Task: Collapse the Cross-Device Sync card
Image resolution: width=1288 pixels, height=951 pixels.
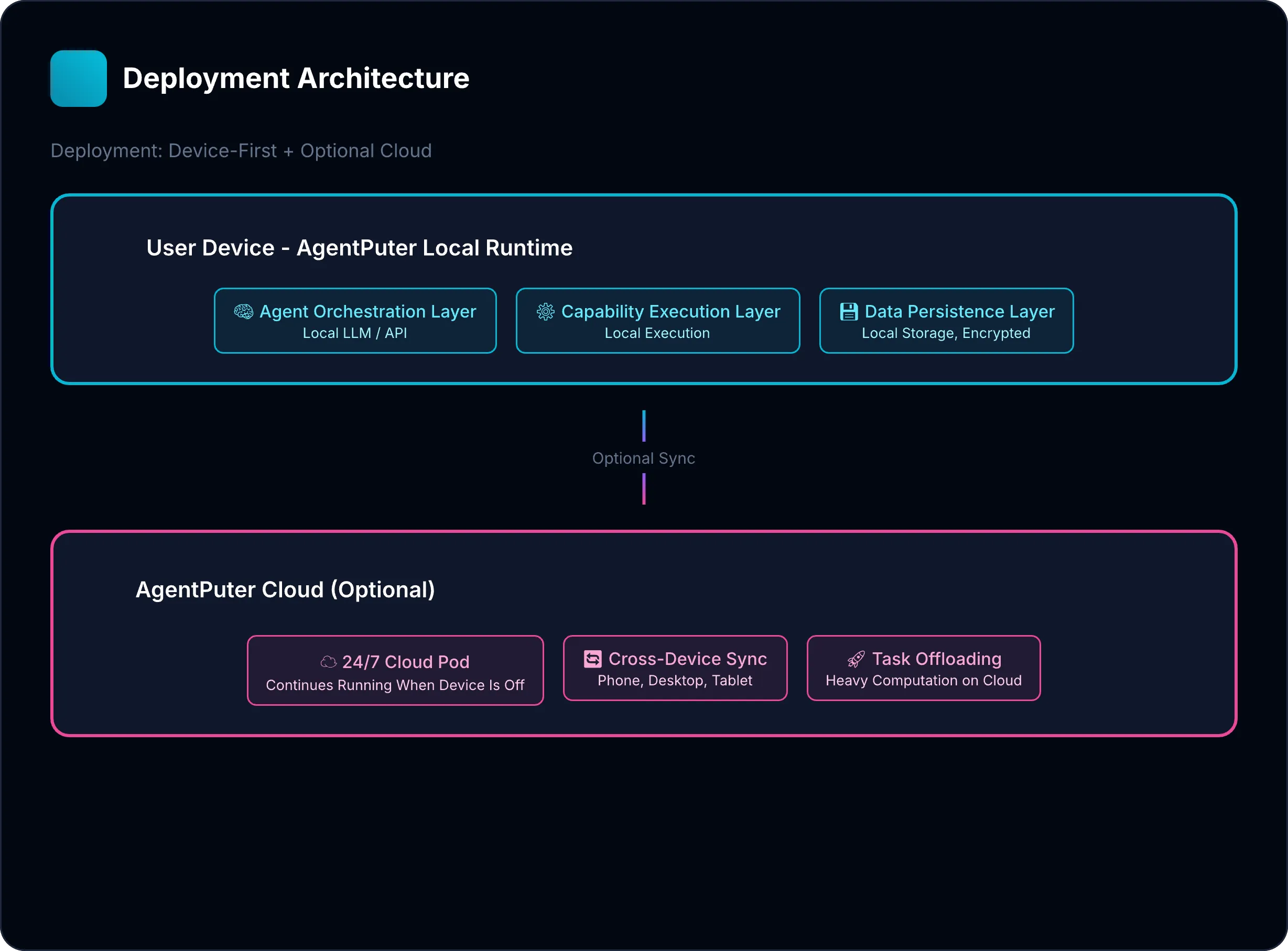Action: point(675,668)
